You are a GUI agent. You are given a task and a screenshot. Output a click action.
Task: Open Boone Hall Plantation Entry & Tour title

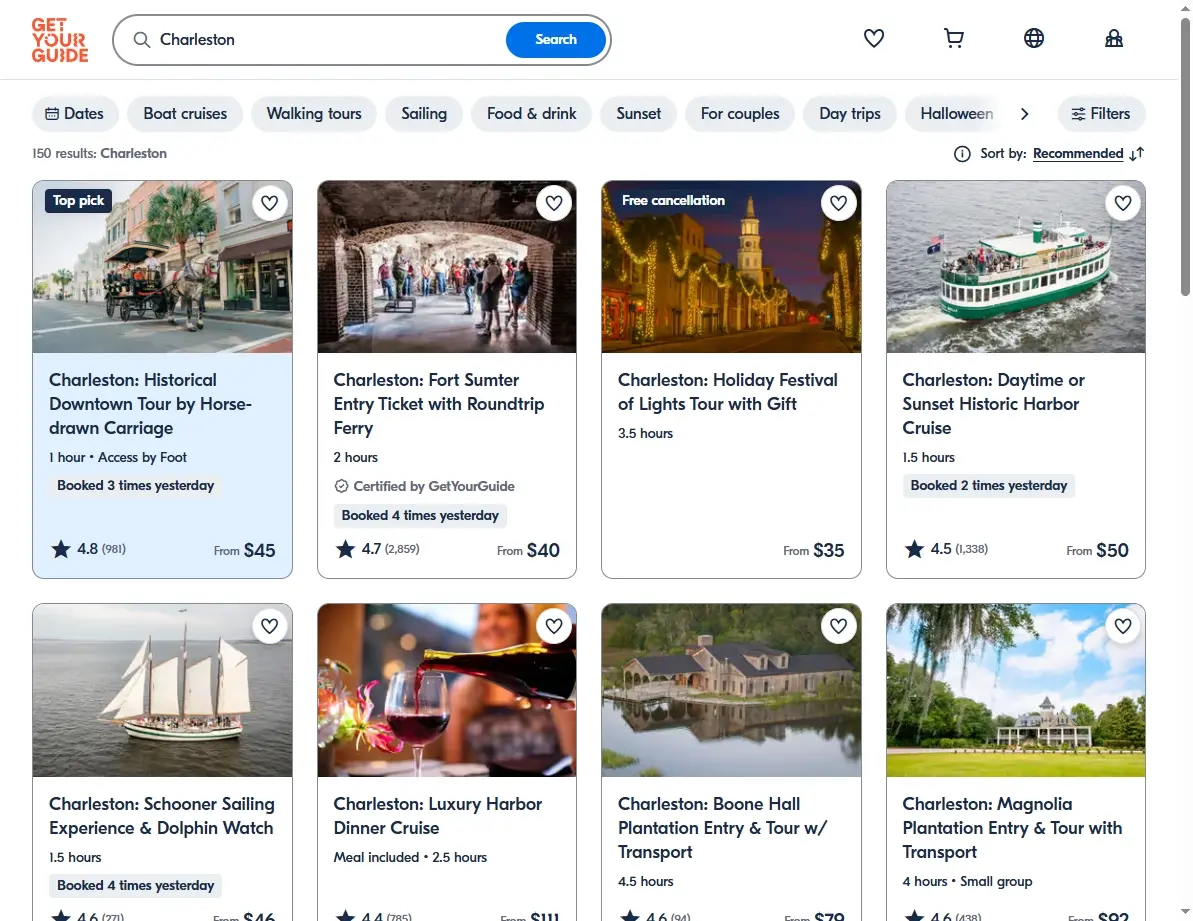point(722,828)
